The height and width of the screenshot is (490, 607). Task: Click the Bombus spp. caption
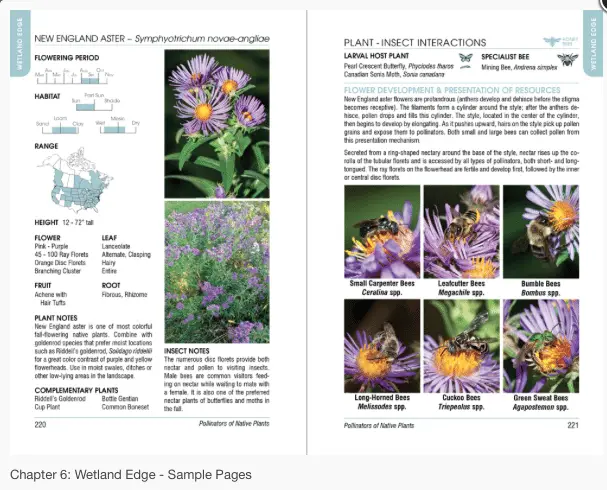541,293
